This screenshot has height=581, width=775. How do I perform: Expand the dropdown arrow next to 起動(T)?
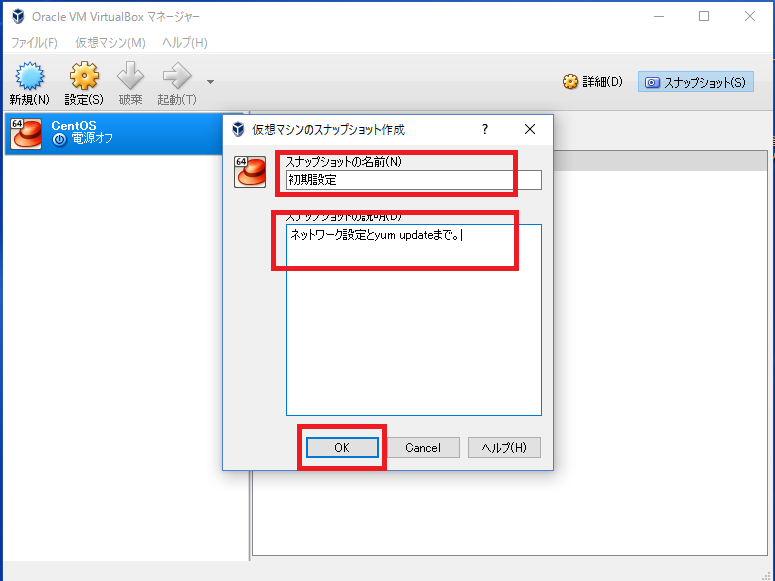pyautogui.click(x=211, y=82)
